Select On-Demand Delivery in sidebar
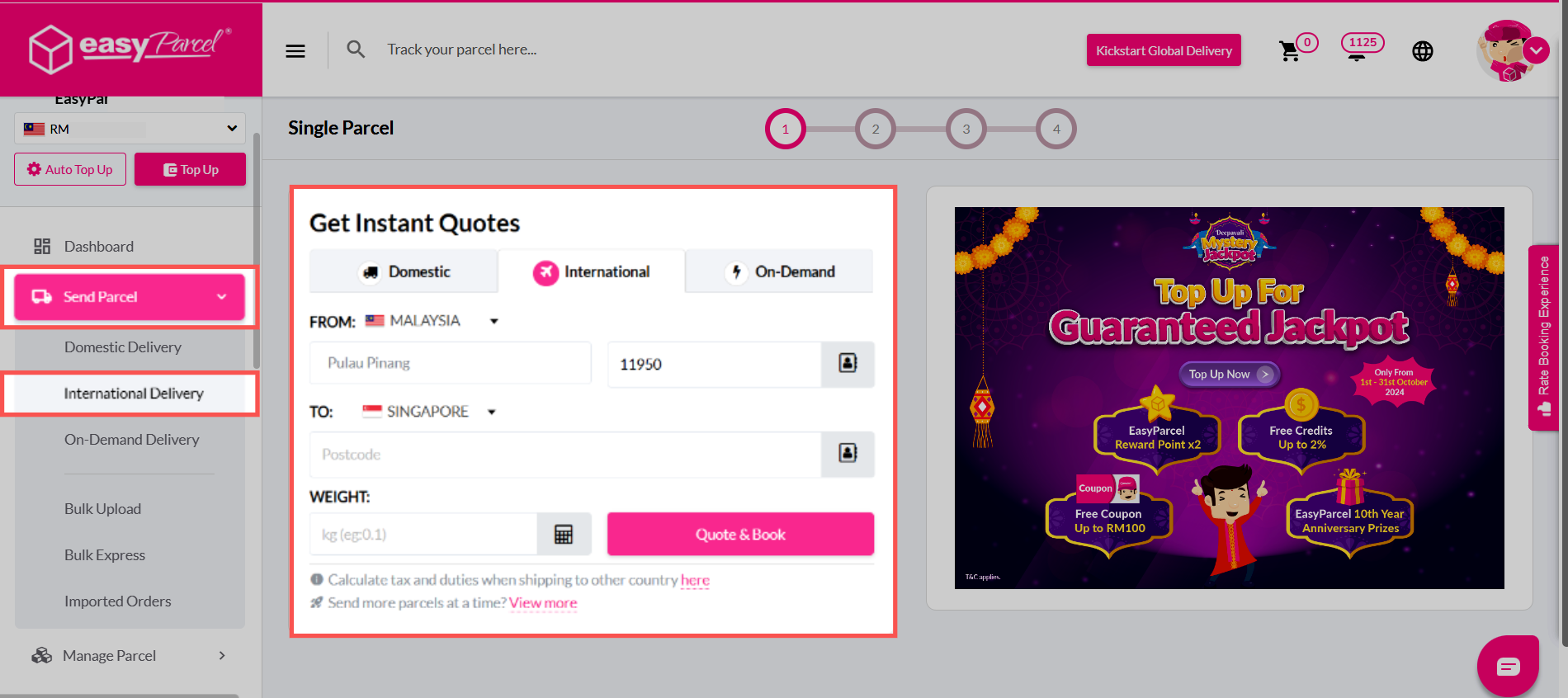 (132, 440)
